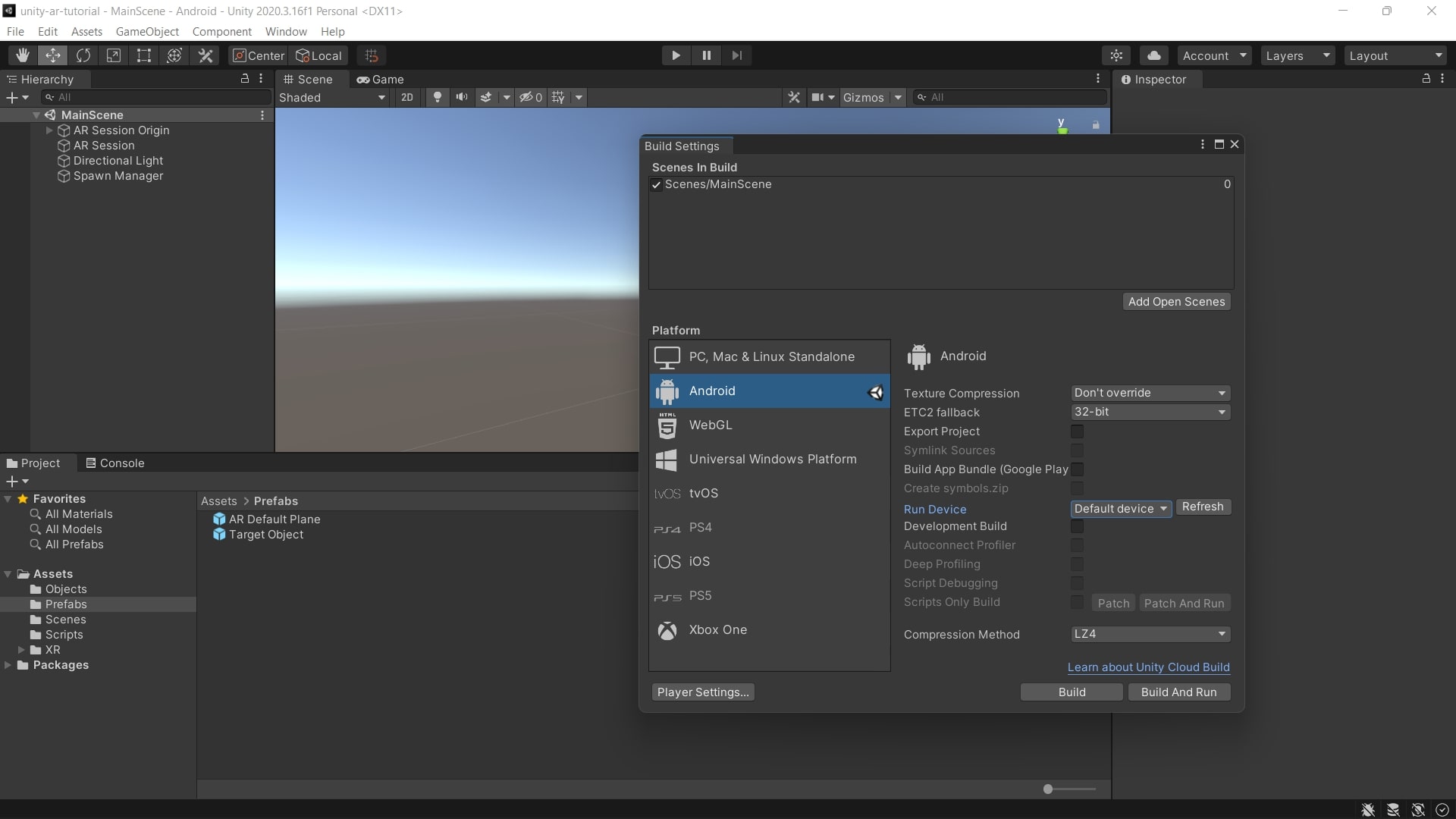Select the Component menu item
The image size is (1456, 819).
pos(220,31)
